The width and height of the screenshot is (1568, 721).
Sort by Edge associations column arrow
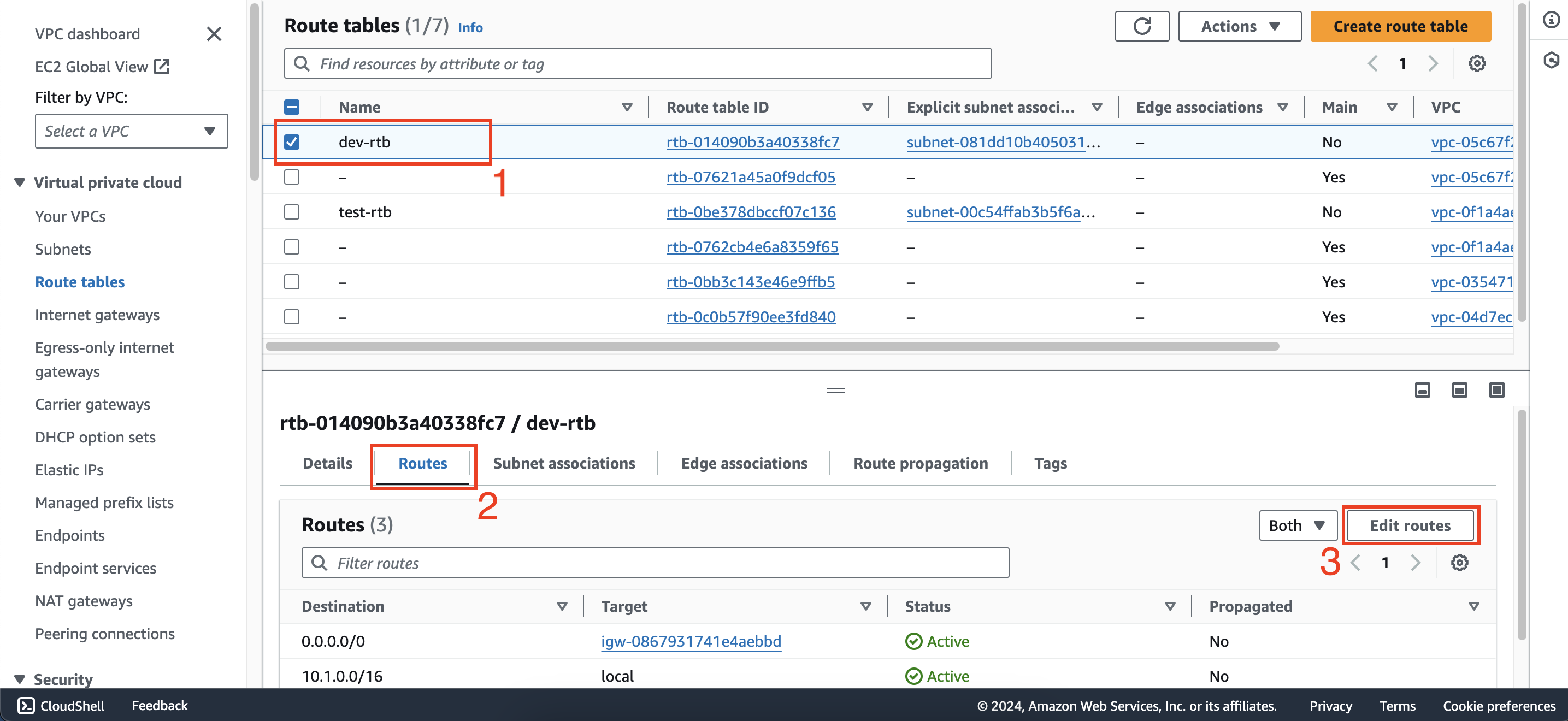[x=1282, y=107]
